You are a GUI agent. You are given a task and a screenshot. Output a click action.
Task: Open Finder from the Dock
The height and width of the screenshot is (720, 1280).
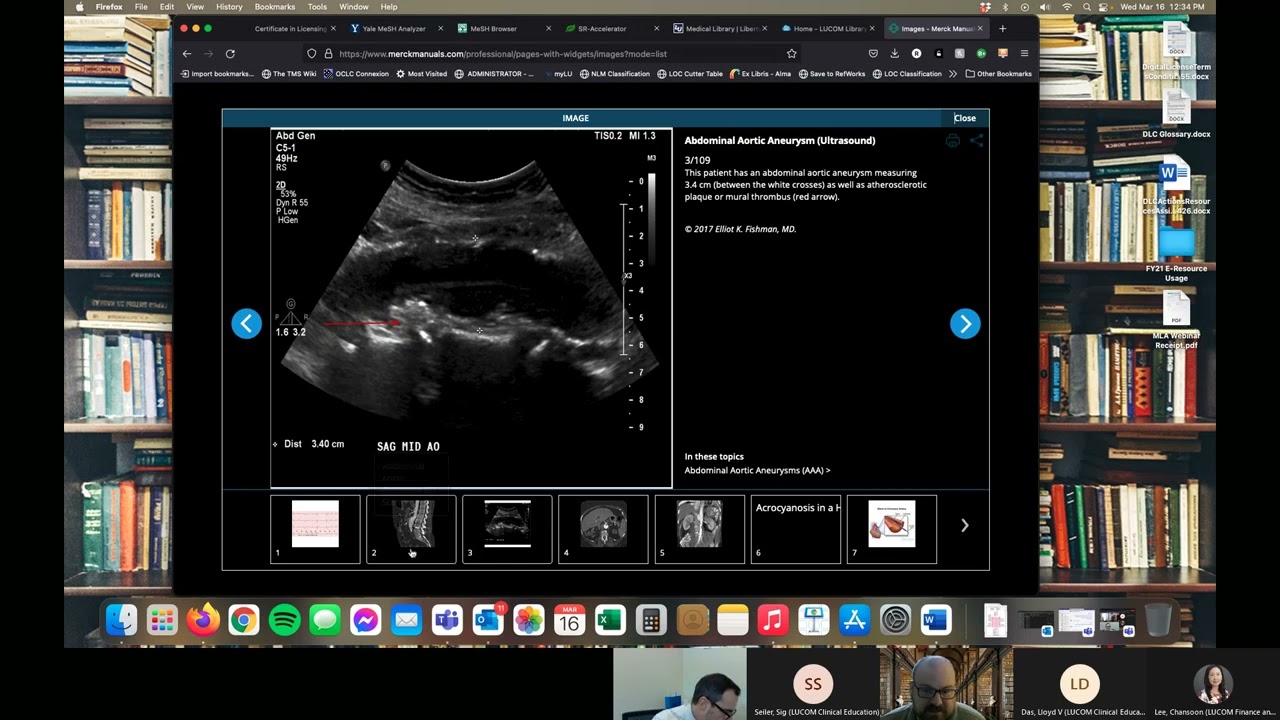121,621
